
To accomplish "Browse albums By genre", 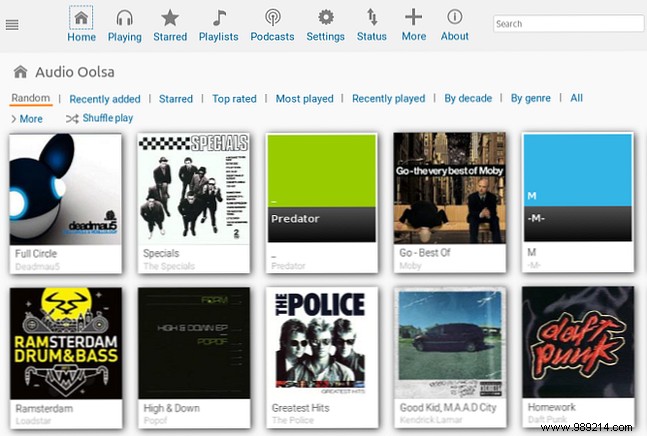I will pos(531,99).
